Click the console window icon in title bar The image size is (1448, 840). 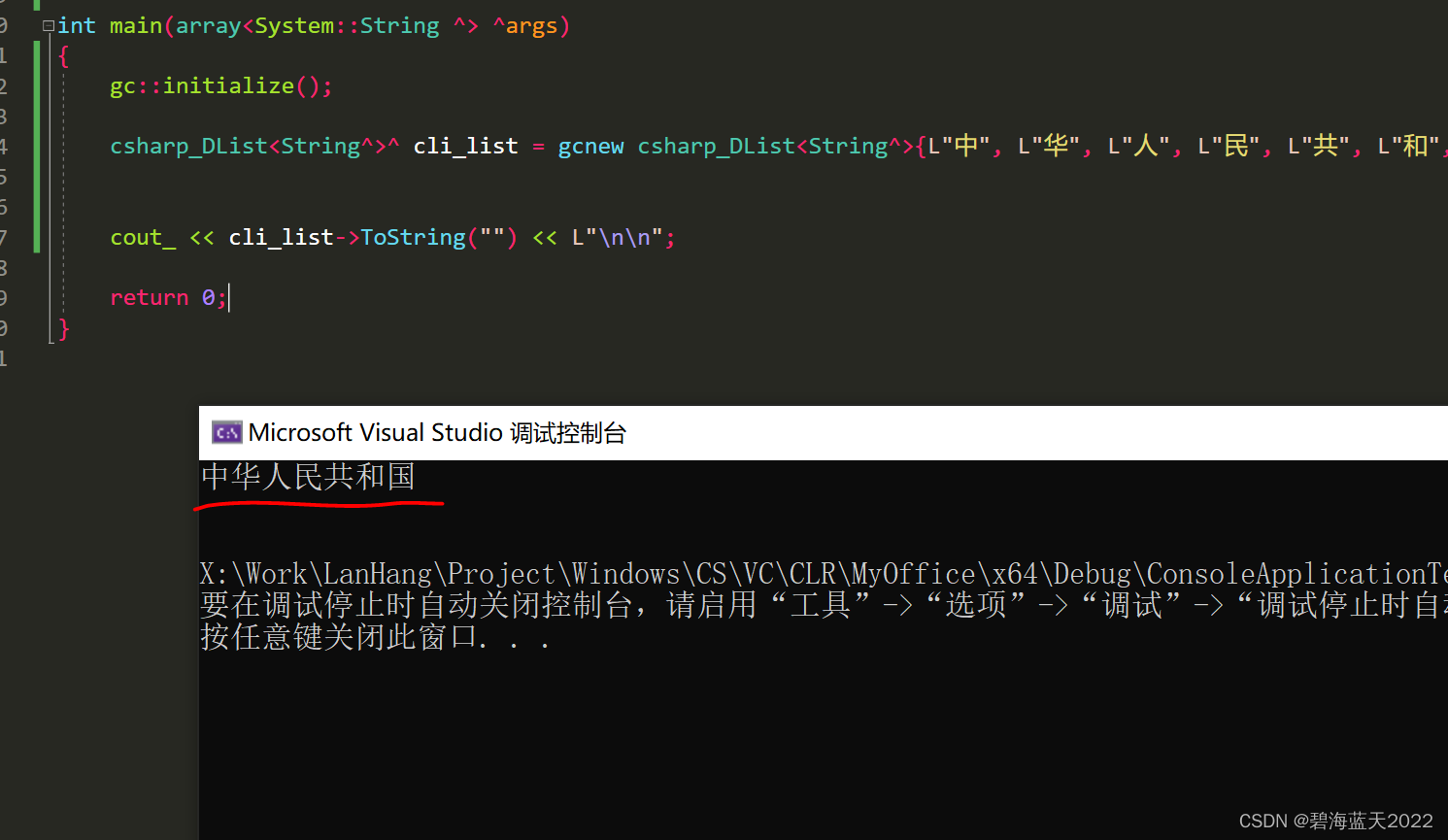[x=227, y=432]
